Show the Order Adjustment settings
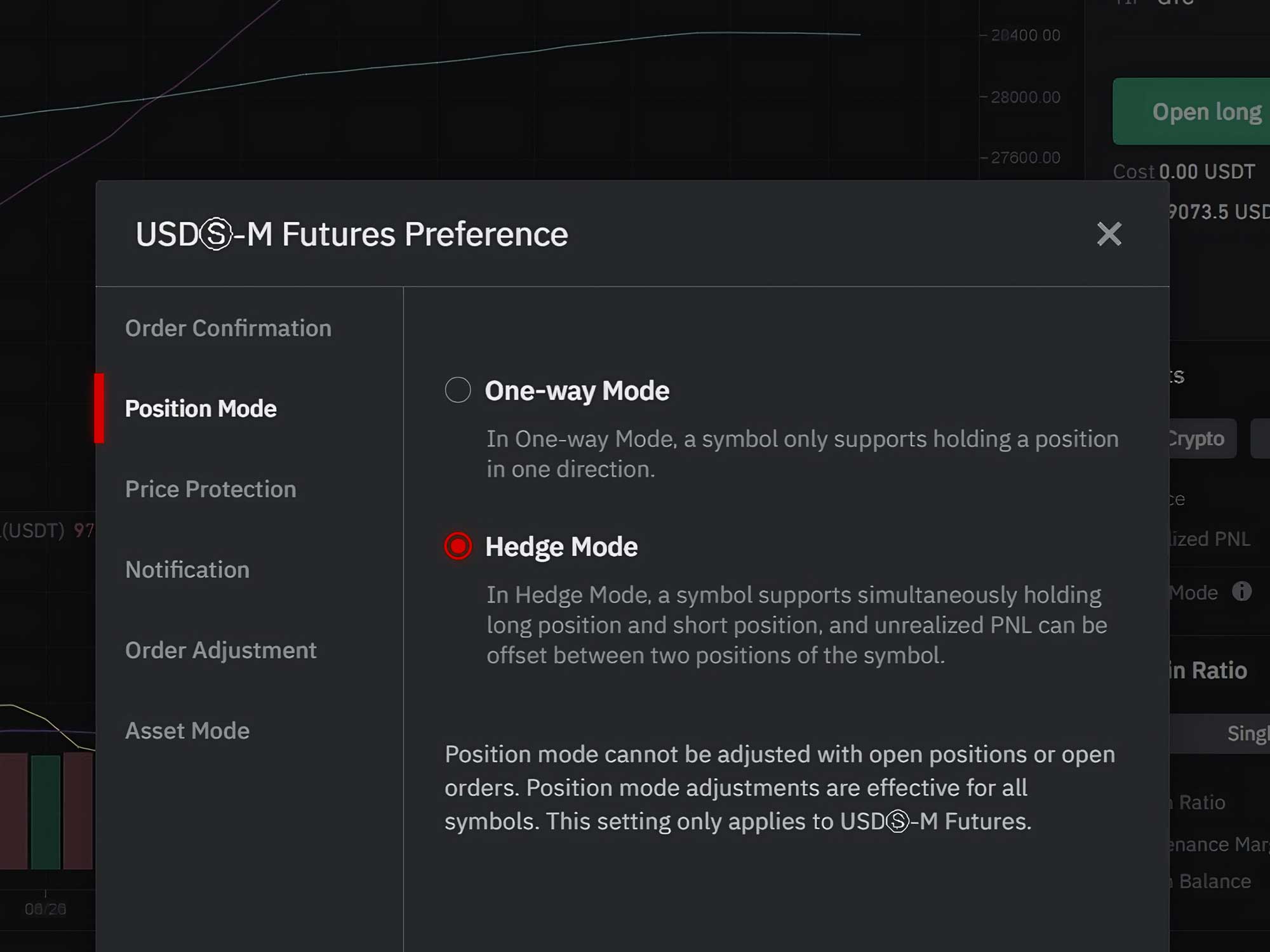Viewport: 1270px width, 952px height. pos(220,651)
